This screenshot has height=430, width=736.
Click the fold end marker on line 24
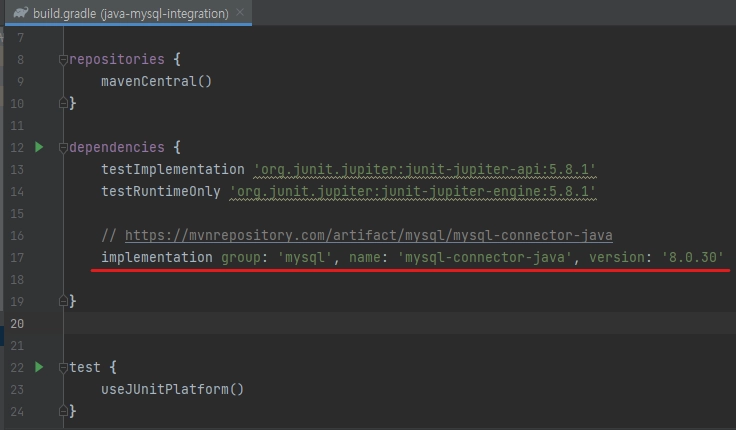63,411
